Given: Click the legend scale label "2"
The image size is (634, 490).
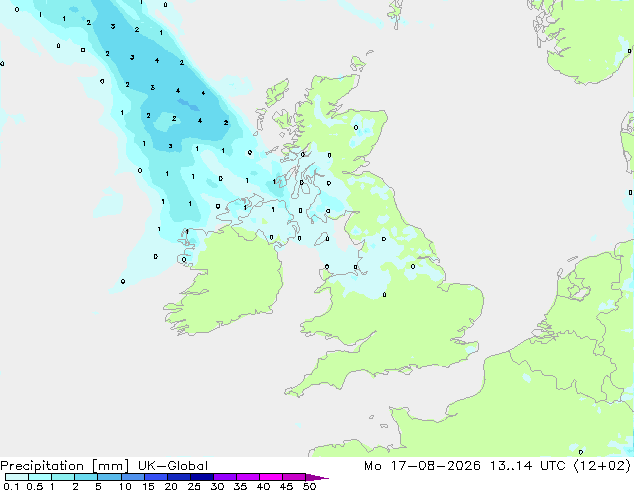Looking at the screenshot, I should pyautogui.click(x=75, y=486).
